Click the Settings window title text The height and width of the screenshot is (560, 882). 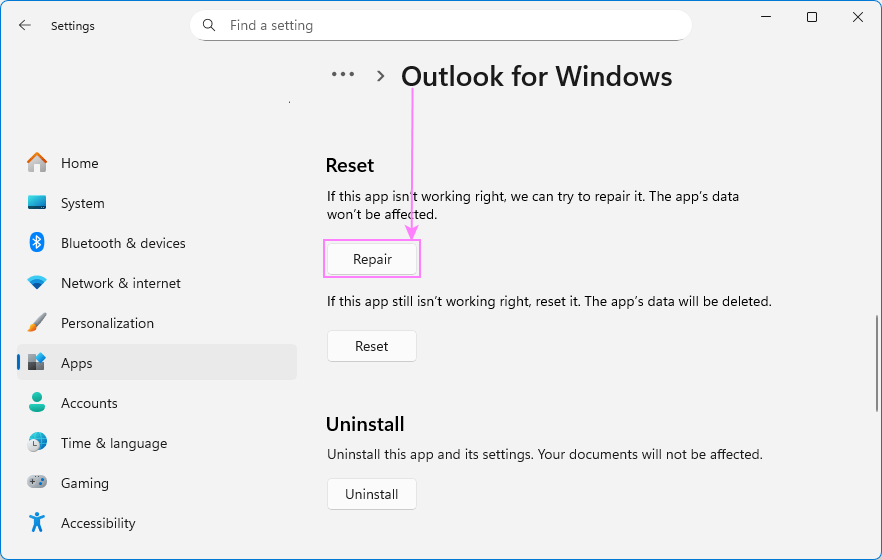coord(73,26)
